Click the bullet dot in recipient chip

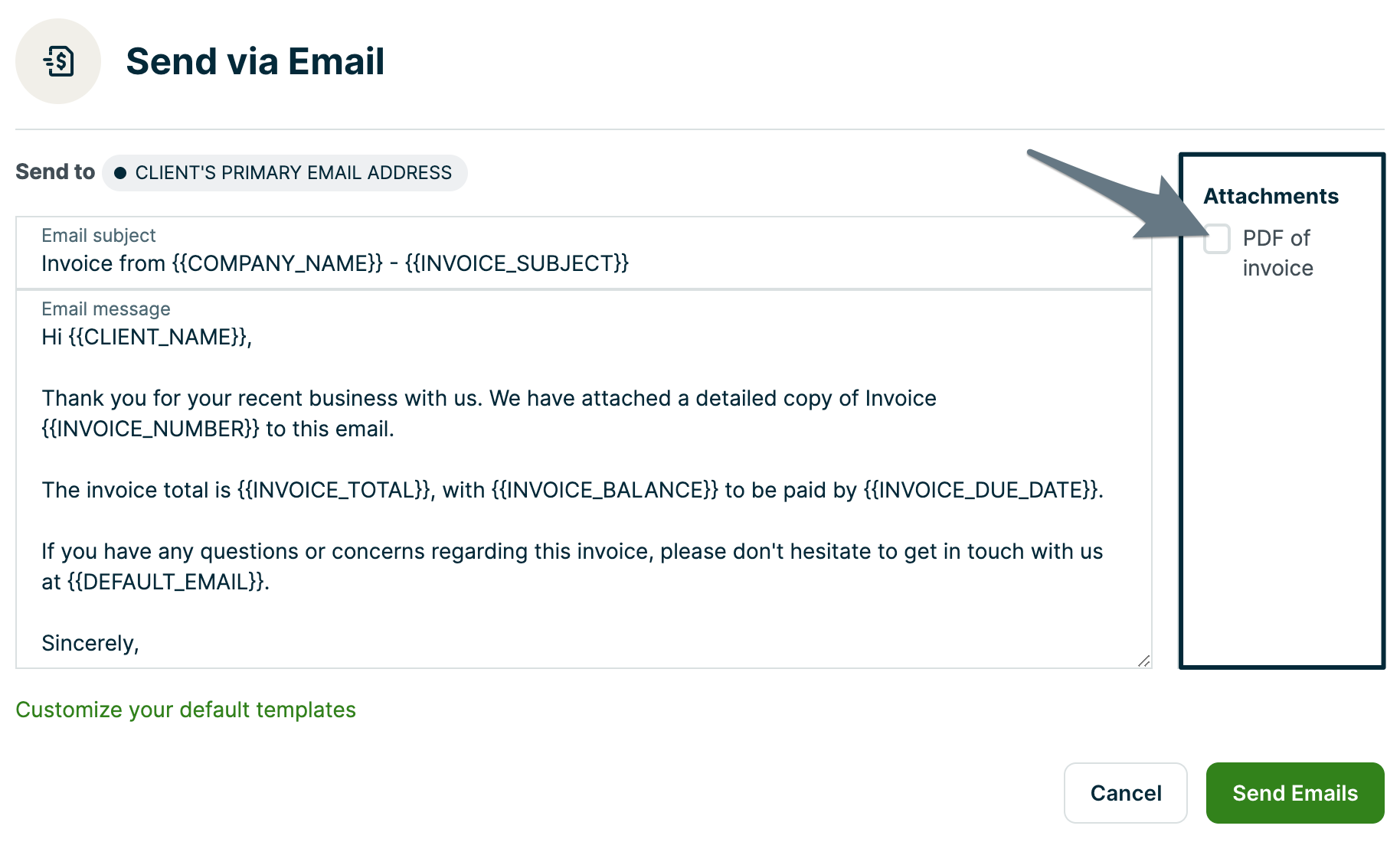click(x=119, y=173)
